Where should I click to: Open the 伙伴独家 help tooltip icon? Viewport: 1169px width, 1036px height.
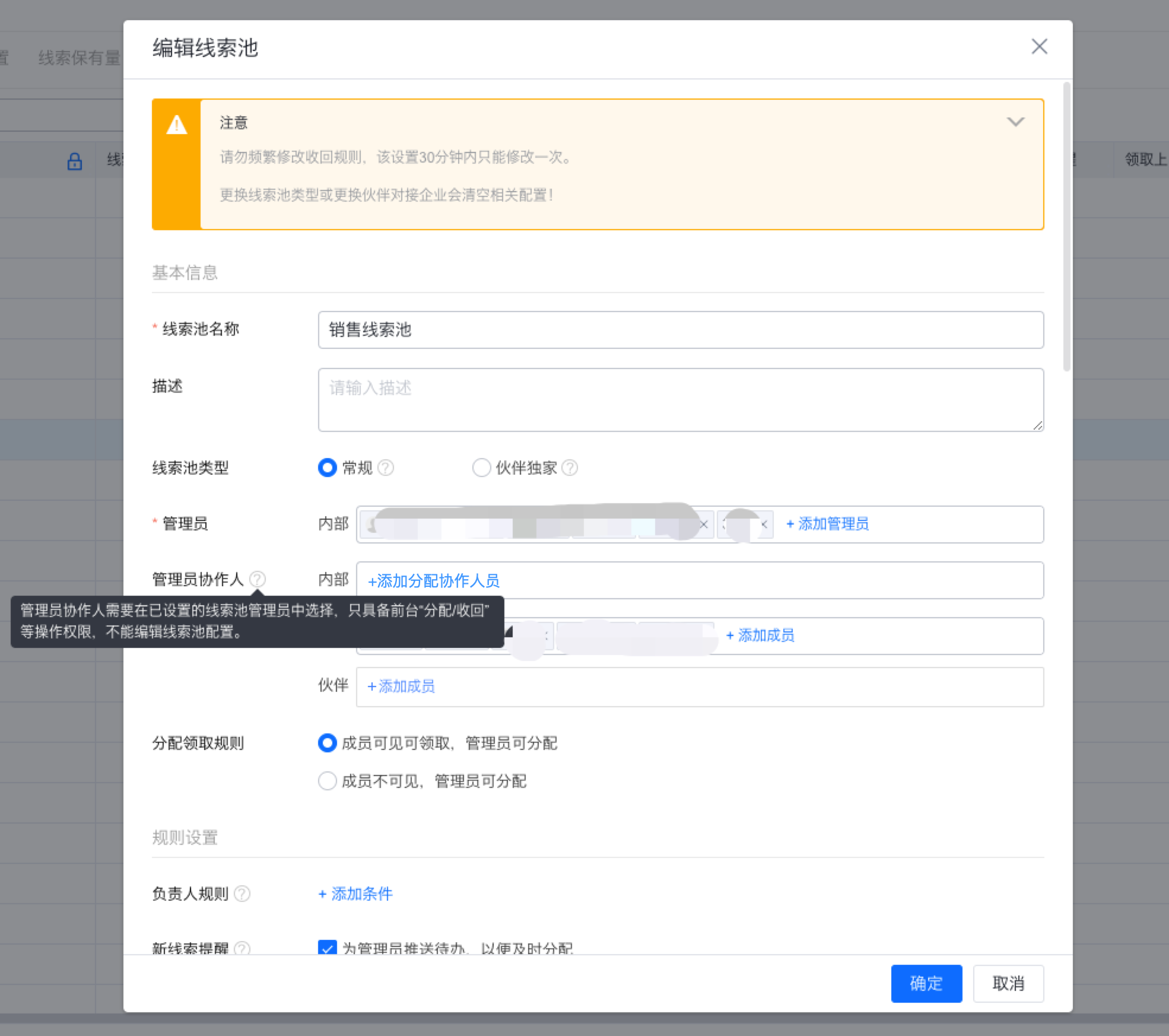571,468
